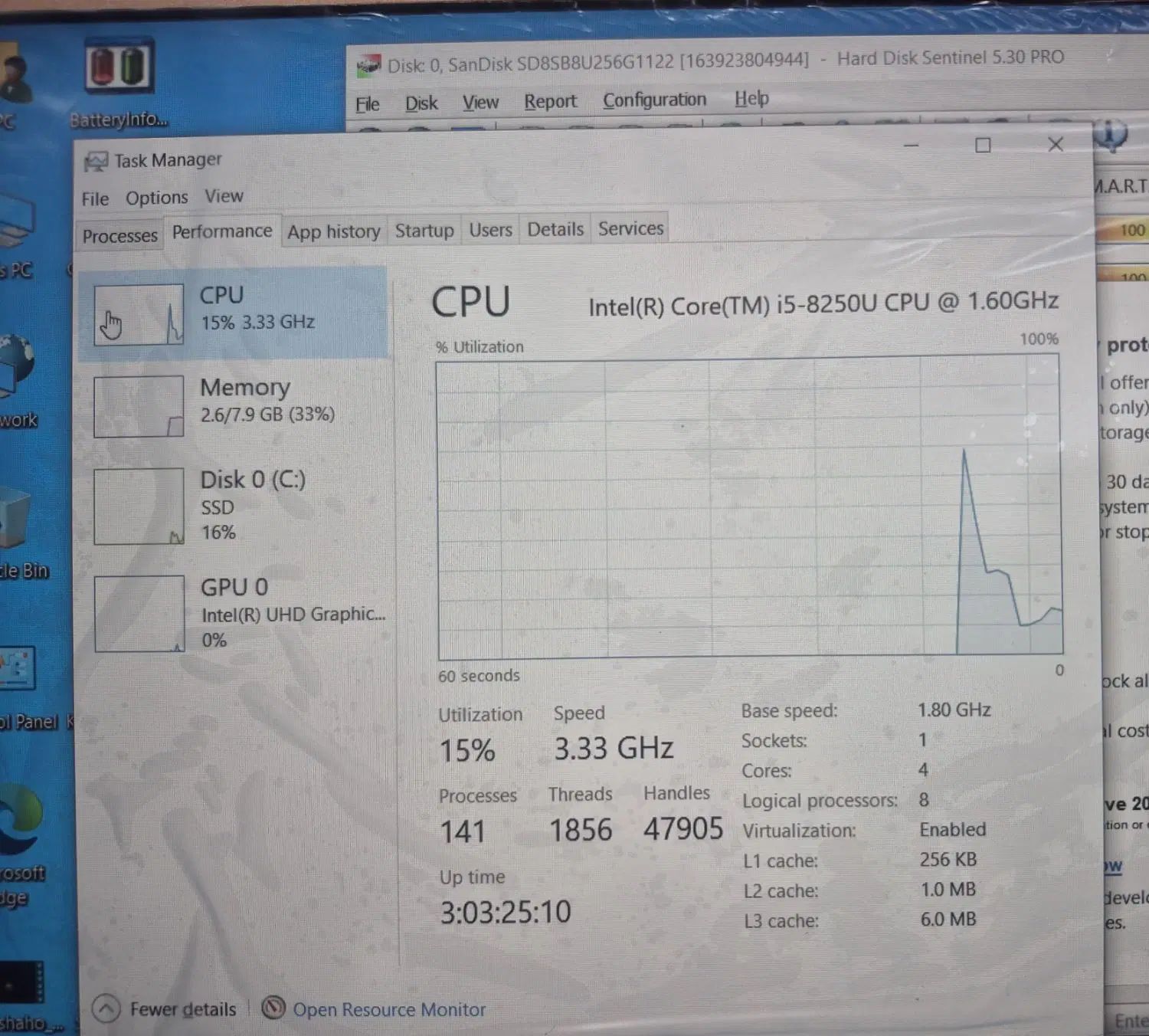Open the Network desktop icon
Image resolution: width=1149 pixels, height=1036 pixels.
(17, 364)
